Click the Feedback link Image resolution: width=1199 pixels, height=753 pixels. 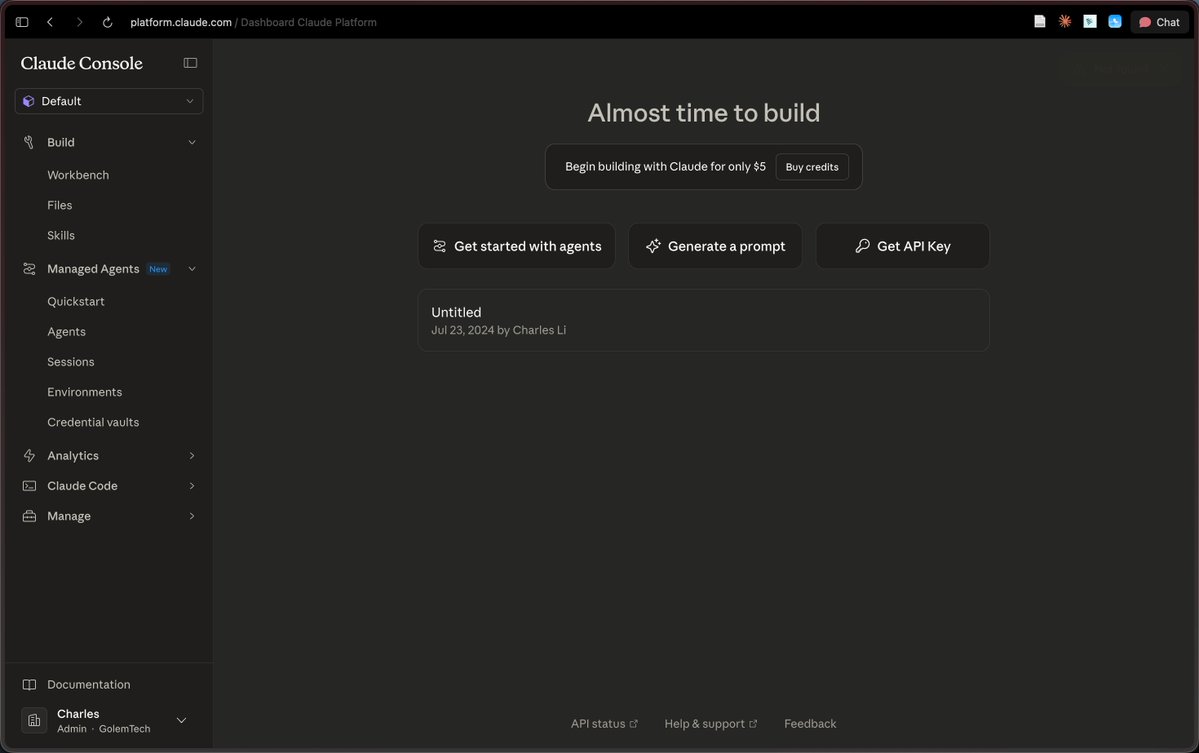click(810, 723)
